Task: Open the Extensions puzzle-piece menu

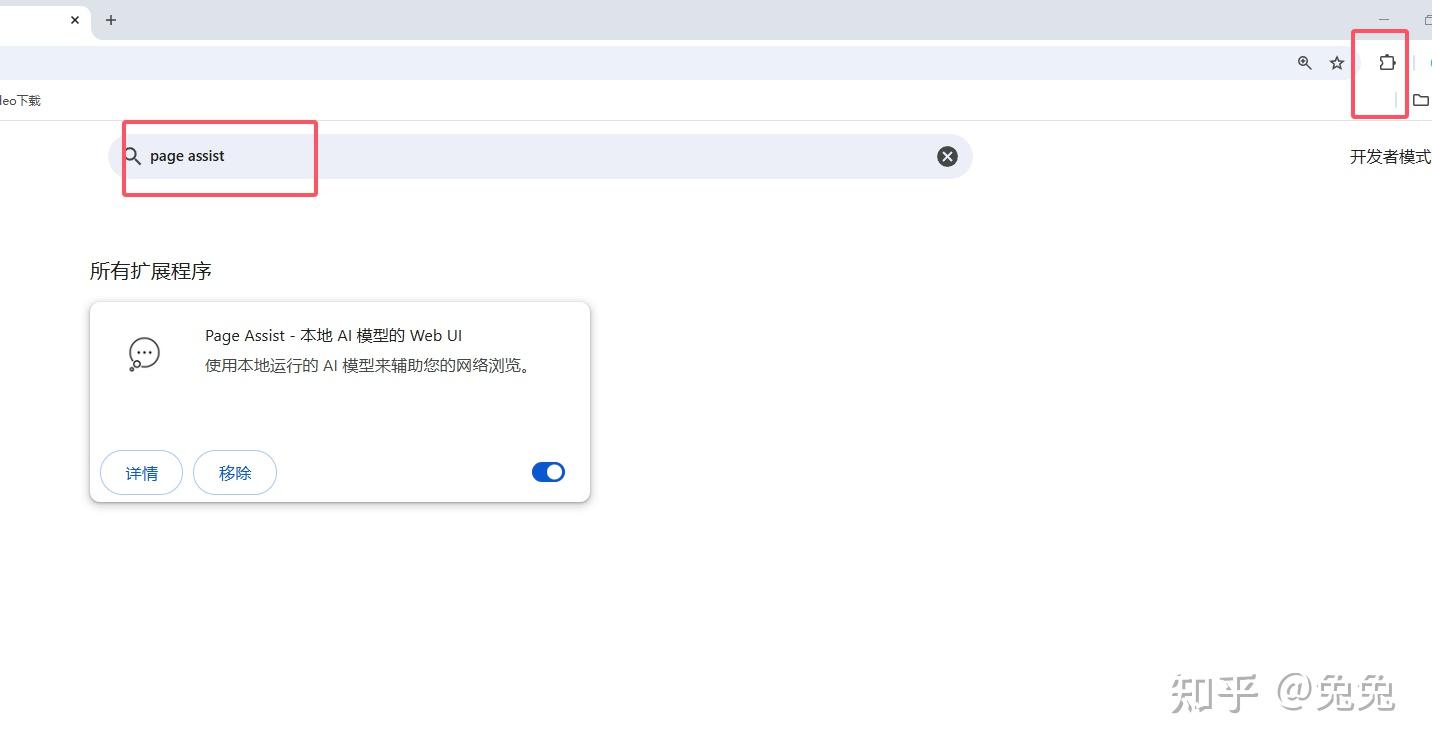Action: (1386, 63)
